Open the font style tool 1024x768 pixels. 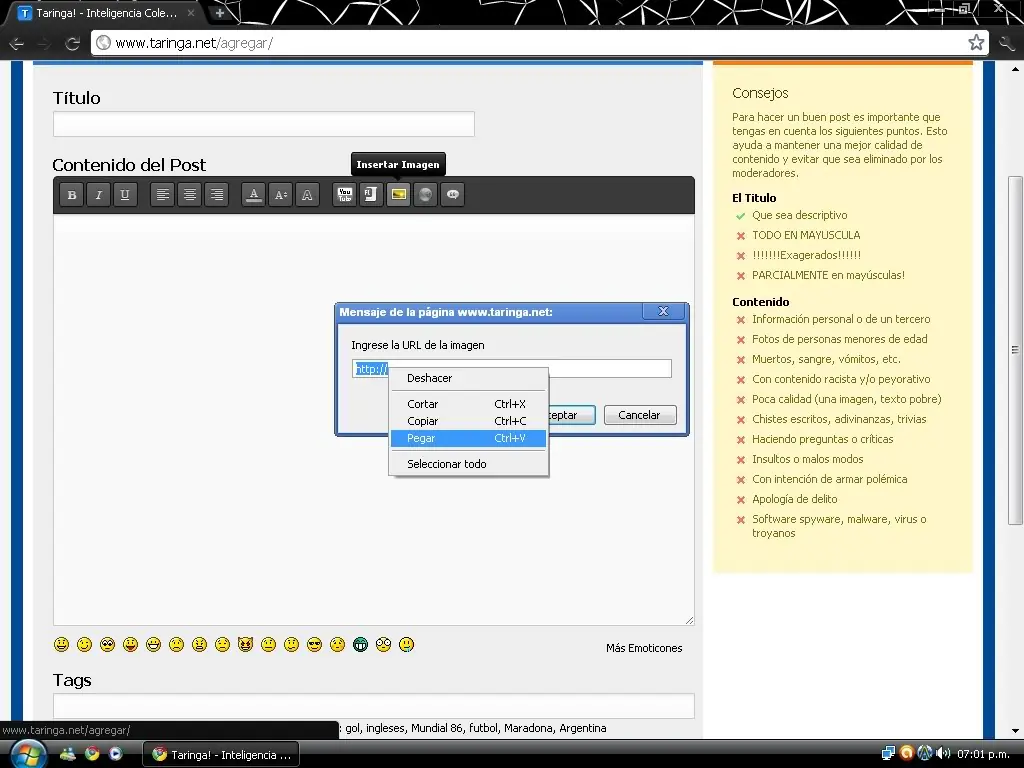(x=308, y=195)
